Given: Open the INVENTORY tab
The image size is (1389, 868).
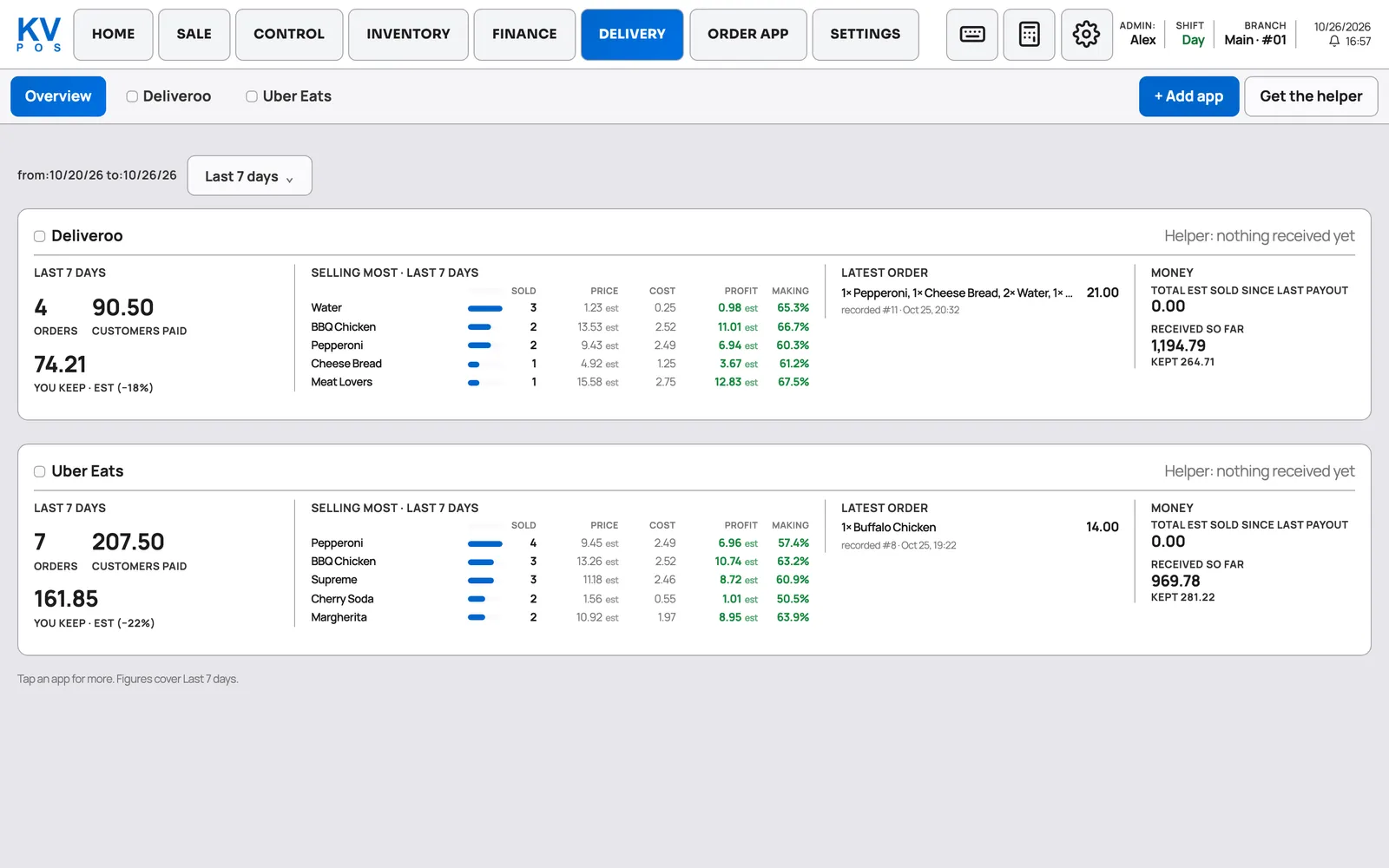Looking at the screenshot, I should [408, 35].
